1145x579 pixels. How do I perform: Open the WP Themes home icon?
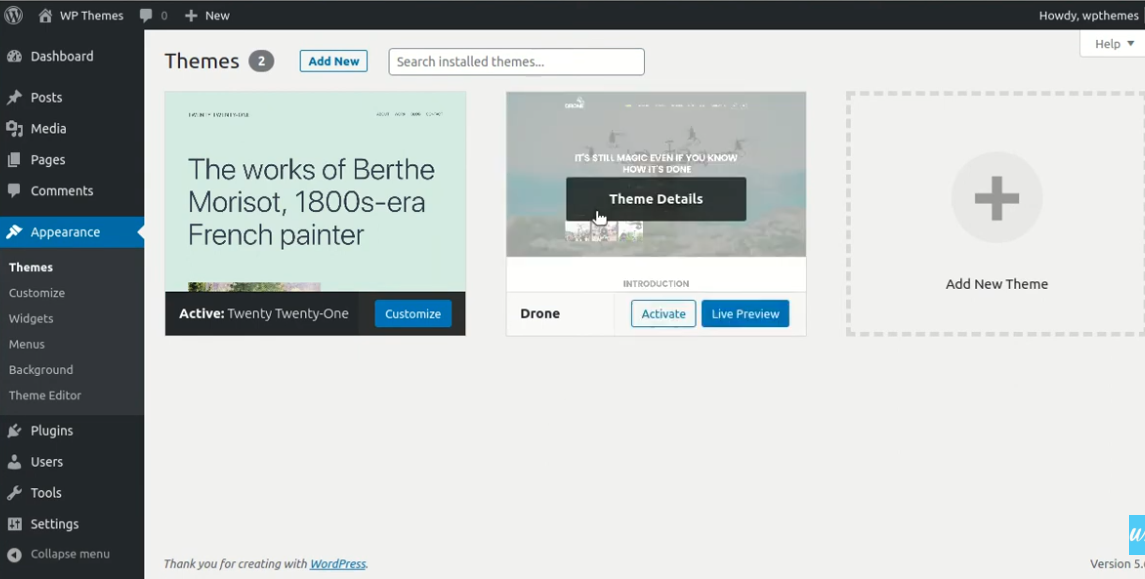coord(45,15)
